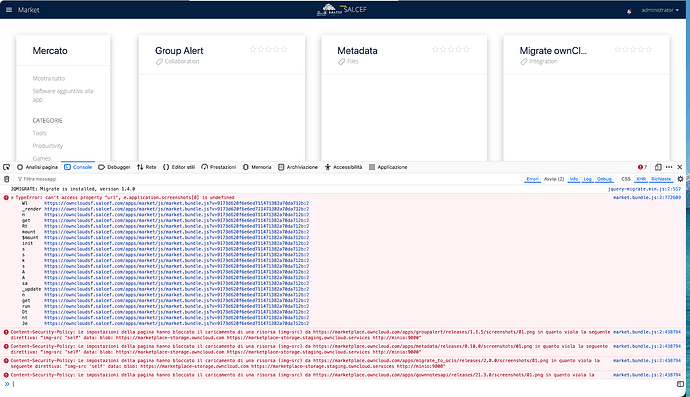Switch to the Editor stili tab

coord(179,167)
